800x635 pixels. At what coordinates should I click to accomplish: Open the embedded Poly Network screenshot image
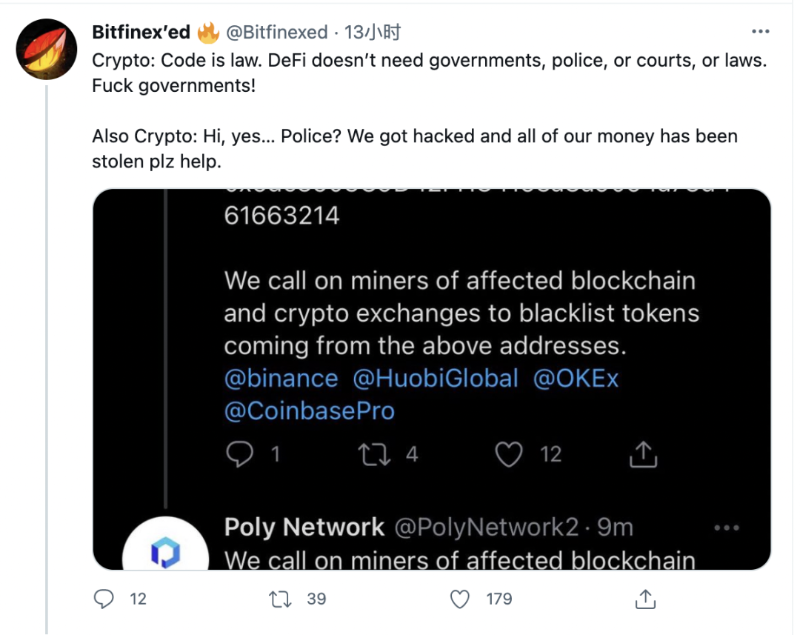point(432,379)
